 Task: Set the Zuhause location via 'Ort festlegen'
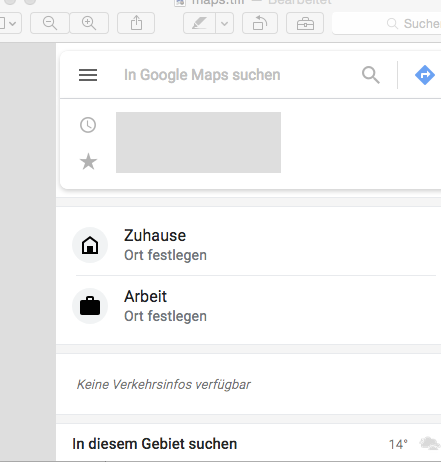tap(165, 255)
